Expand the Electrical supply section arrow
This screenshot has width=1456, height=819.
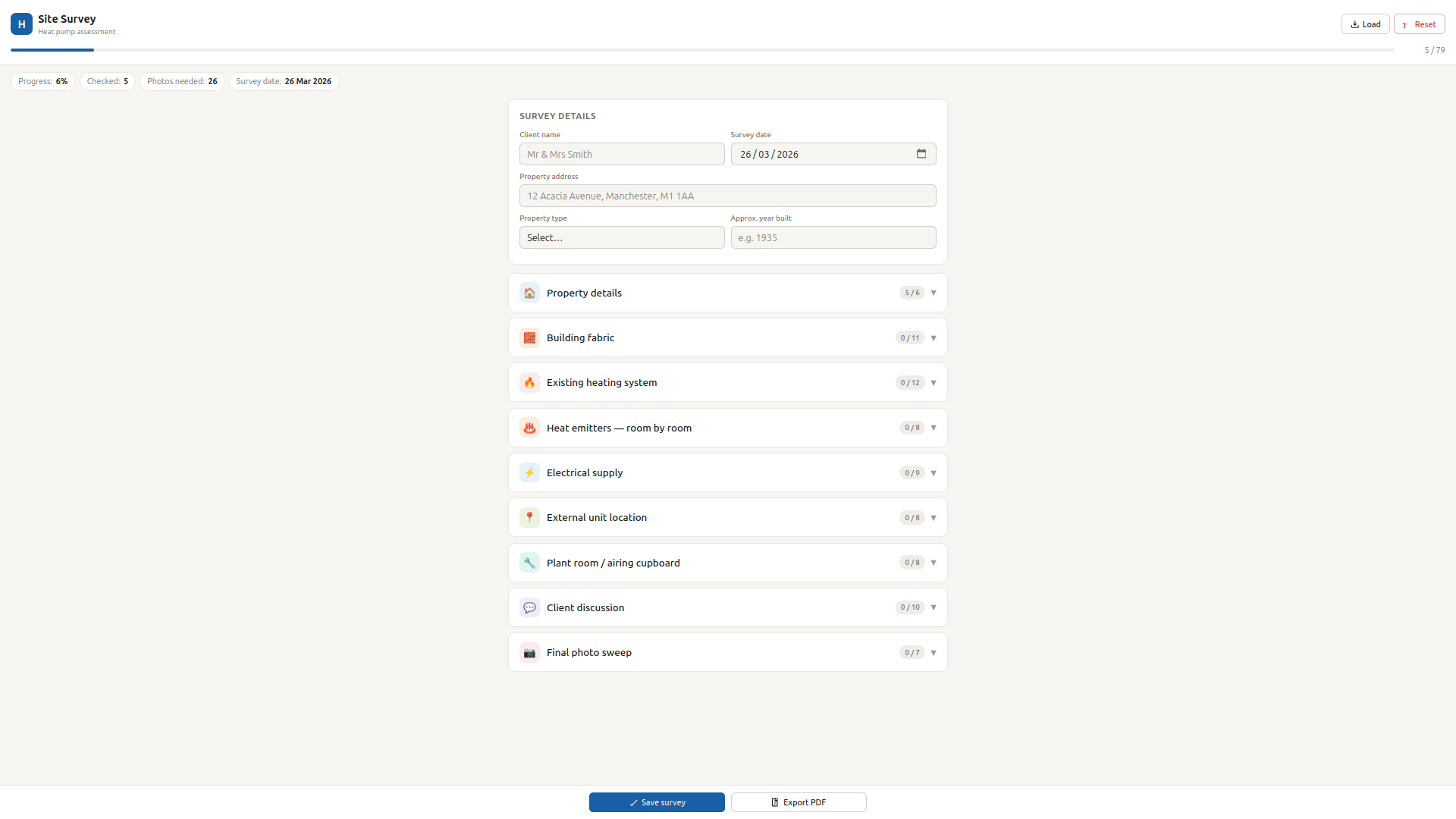pyautogui.click(x=934, y=473)
